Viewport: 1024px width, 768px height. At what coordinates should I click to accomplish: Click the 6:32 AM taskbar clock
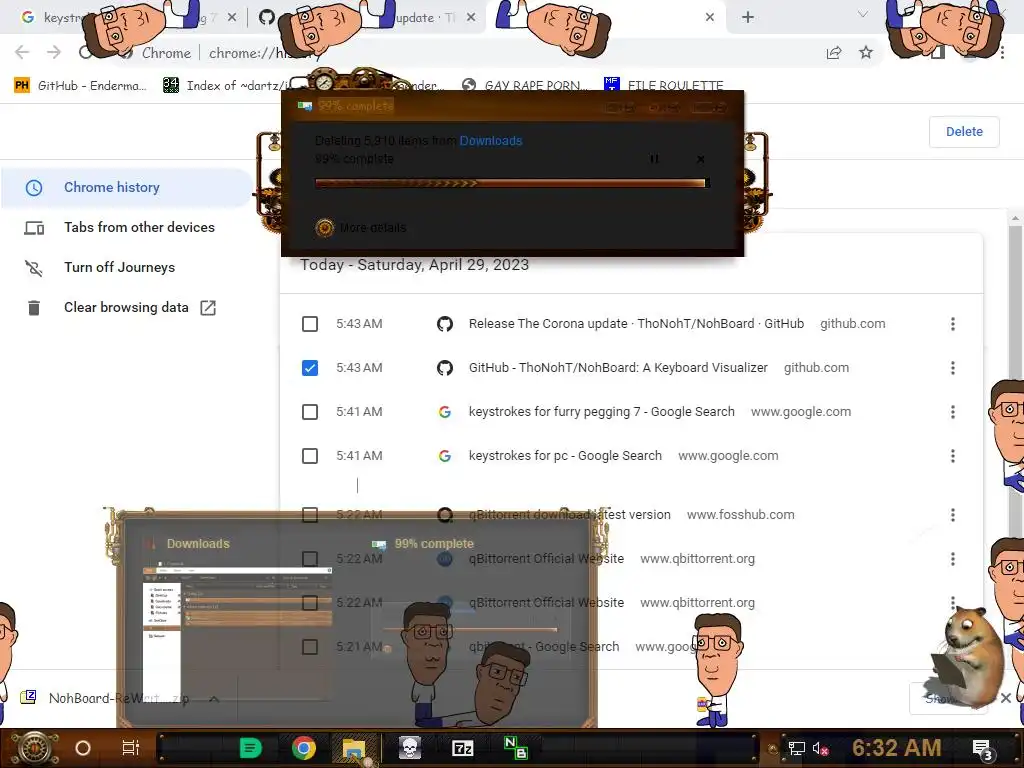tap(897, 748)
